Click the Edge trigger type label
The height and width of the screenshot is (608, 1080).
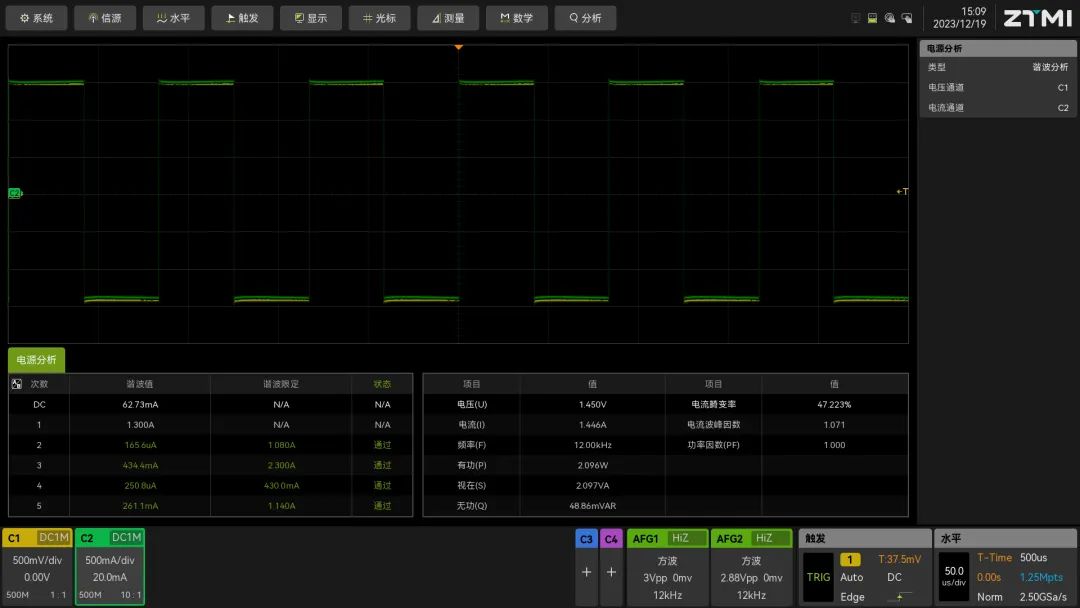(852, 596)
